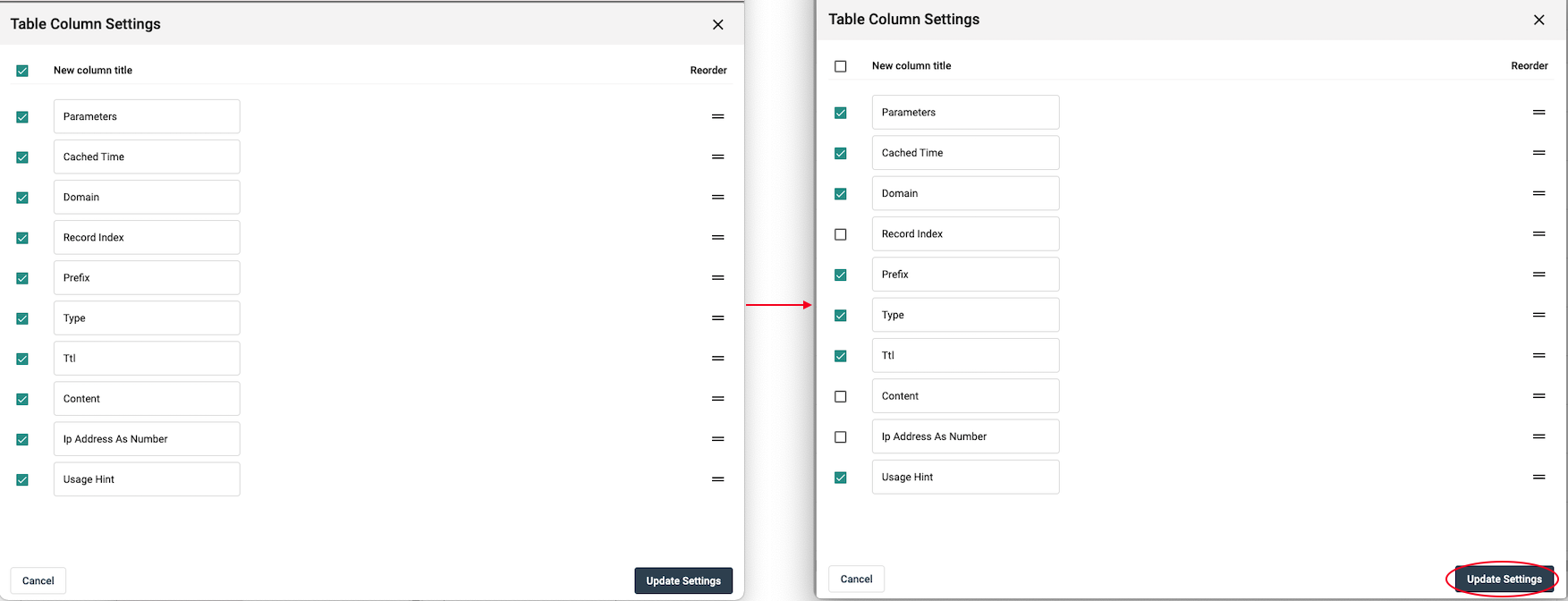Click the Record Index reorder handle in right dialog
The width and height of the screenshot is (1568, 601).
1538,233
